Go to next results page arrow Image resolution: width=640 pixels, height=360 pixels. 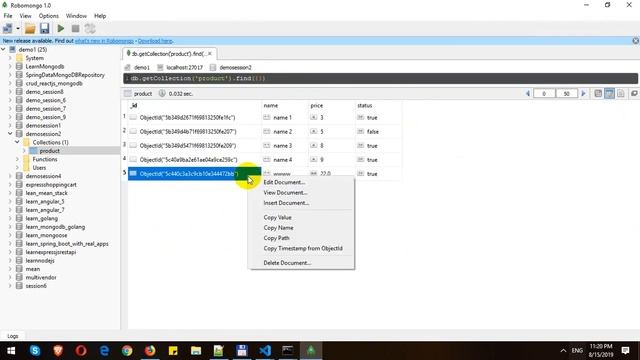click(x=583, y=93)
